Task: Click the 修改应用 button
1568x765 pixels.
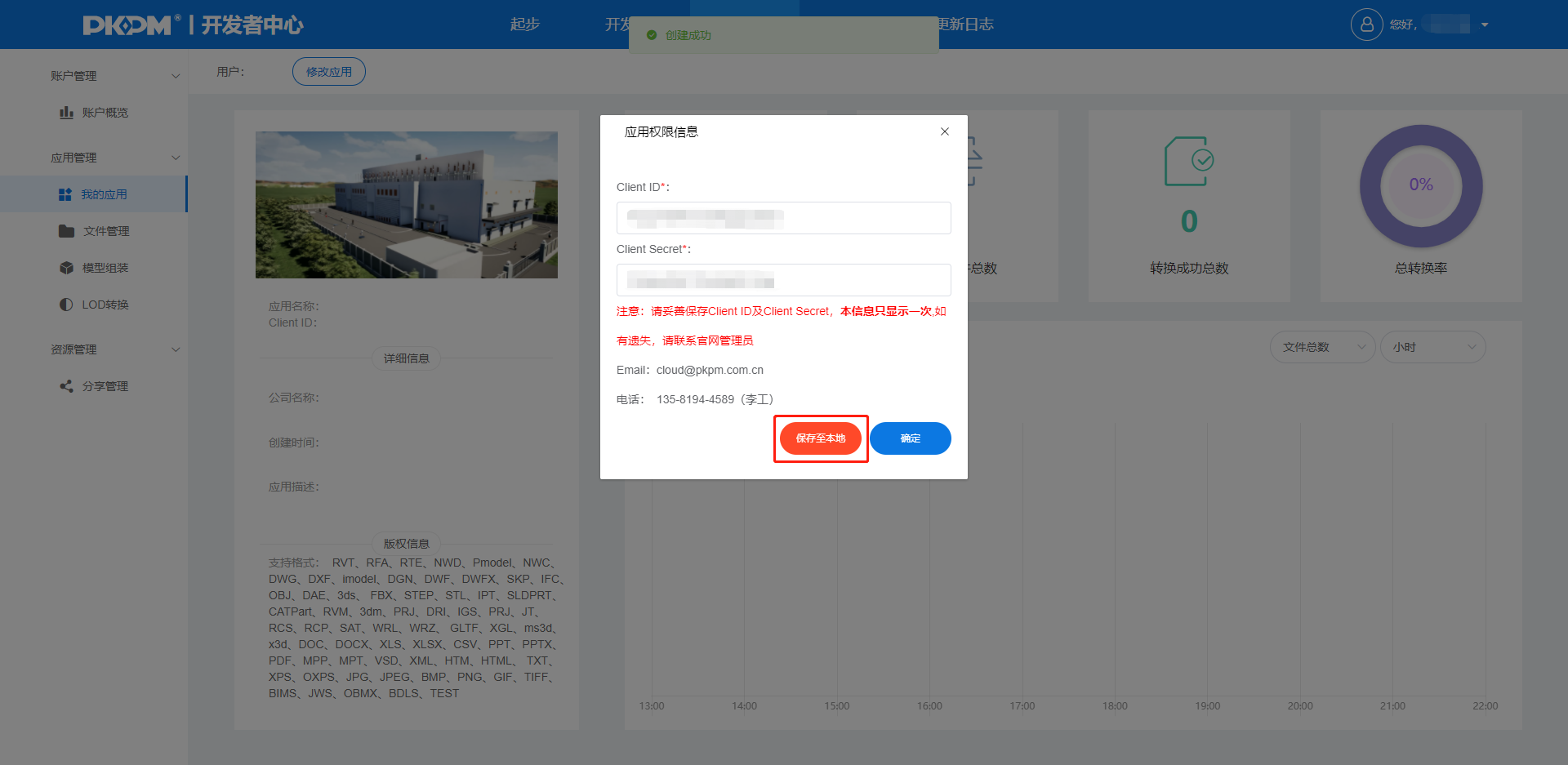Action: point(328,72)
